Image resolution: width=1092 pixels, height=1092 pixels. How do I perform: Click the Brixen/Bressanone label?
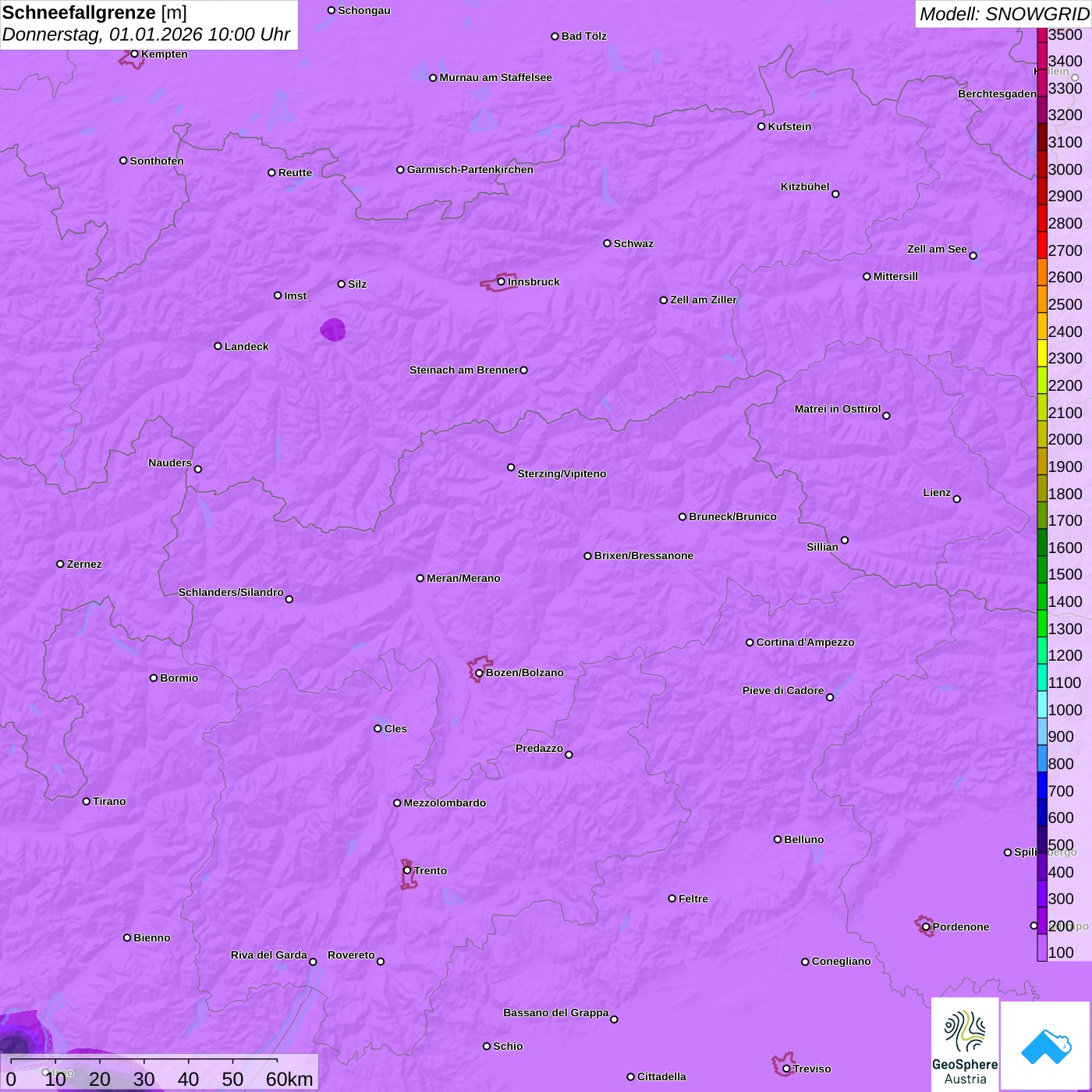[643, 555]
